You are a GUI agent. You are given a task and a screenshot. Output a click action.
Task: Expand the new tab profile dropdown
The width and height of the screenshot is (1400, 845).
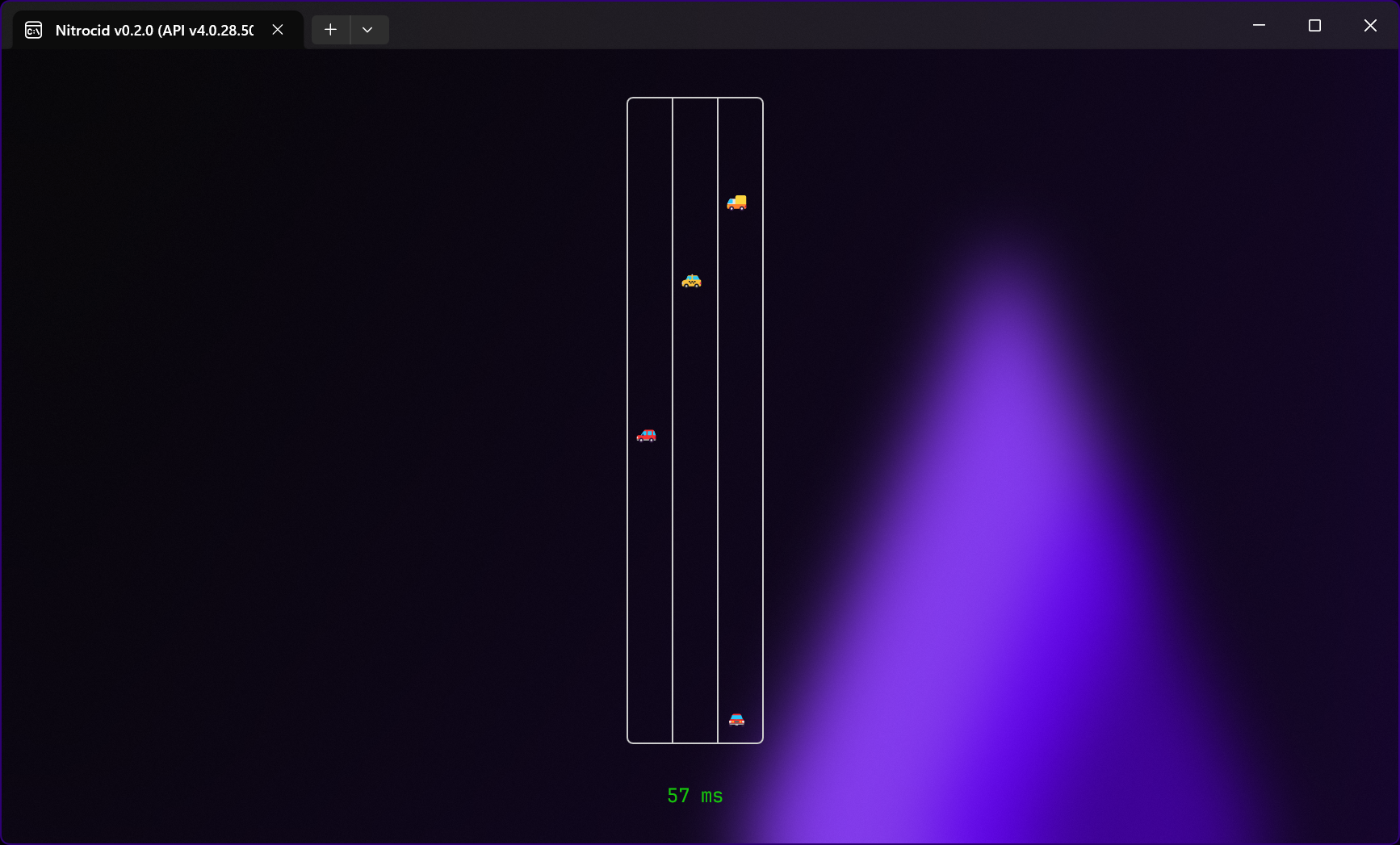point(367,30)
